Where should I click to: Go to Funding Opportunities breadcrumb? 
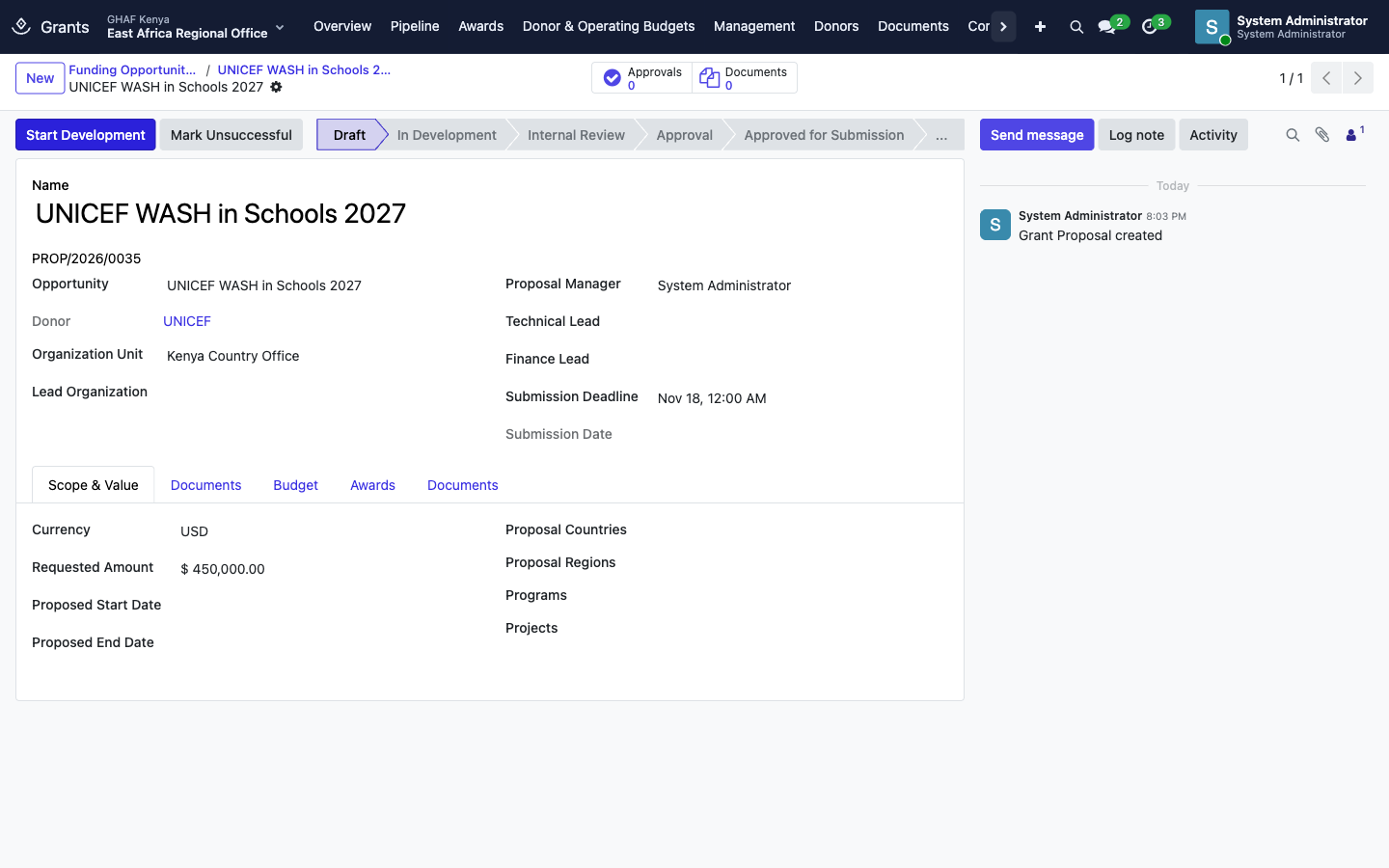(x=132, y=69)
